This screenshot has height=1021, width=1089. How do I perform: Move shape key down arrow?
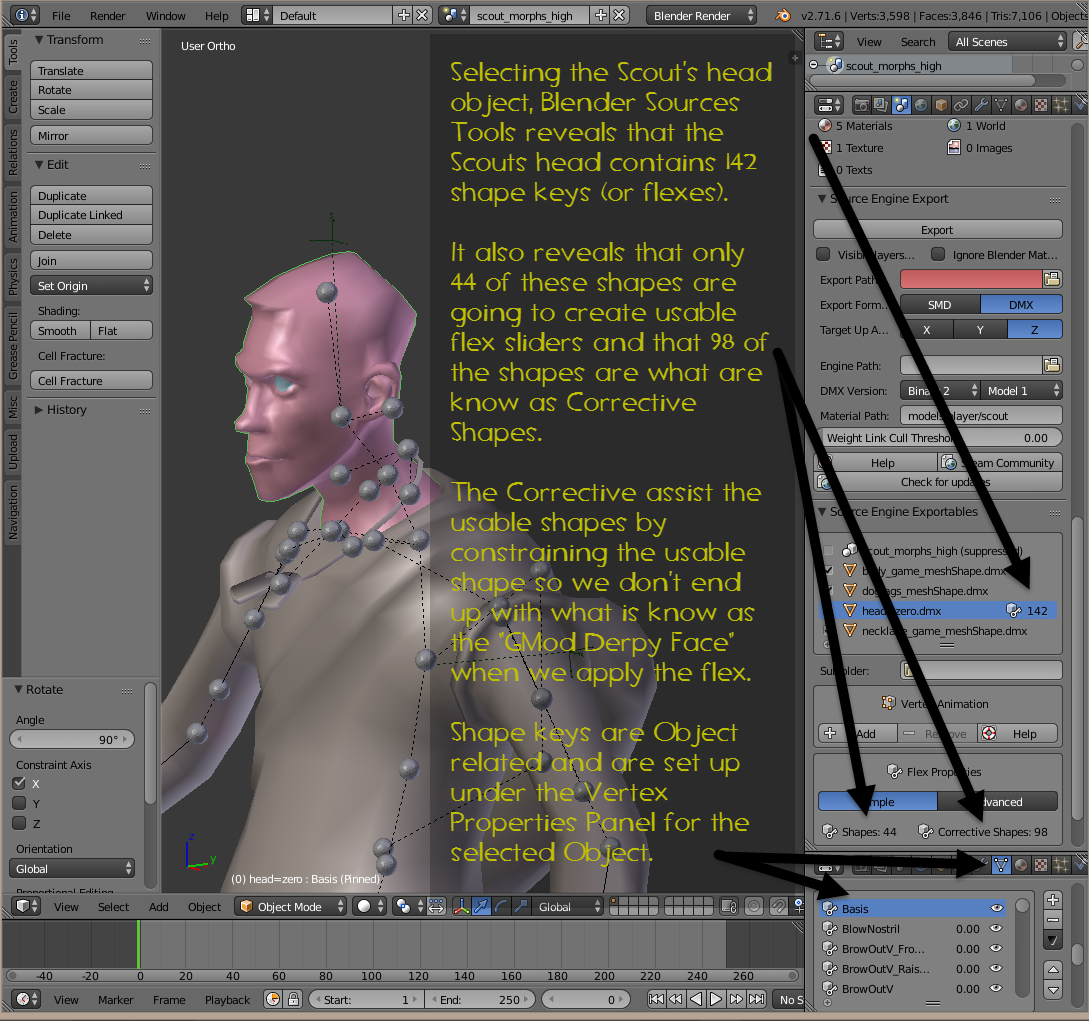click(1053, 990)
